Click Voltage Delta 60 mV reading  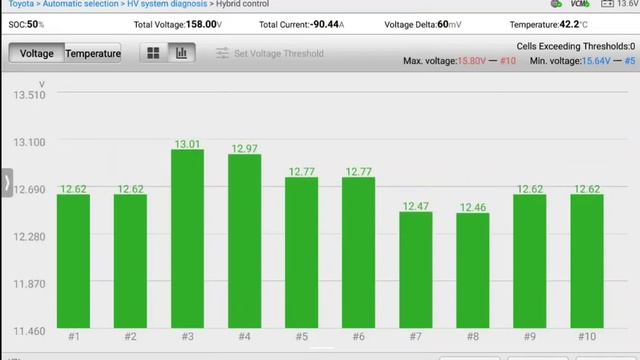(423, 24)
